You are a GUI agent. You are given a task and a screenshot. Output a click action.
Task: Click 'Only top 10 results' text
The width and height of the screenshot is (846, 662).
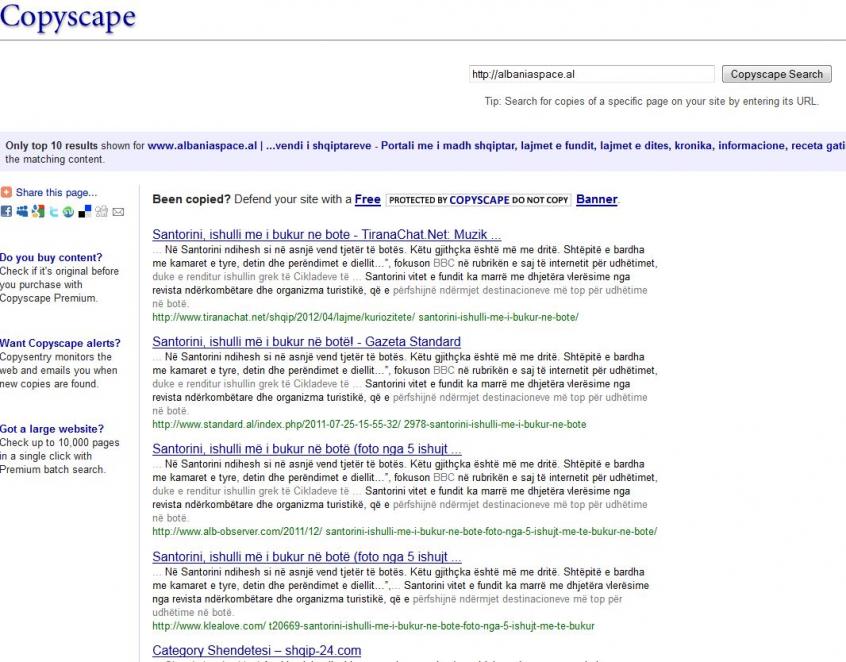(52, 146)
